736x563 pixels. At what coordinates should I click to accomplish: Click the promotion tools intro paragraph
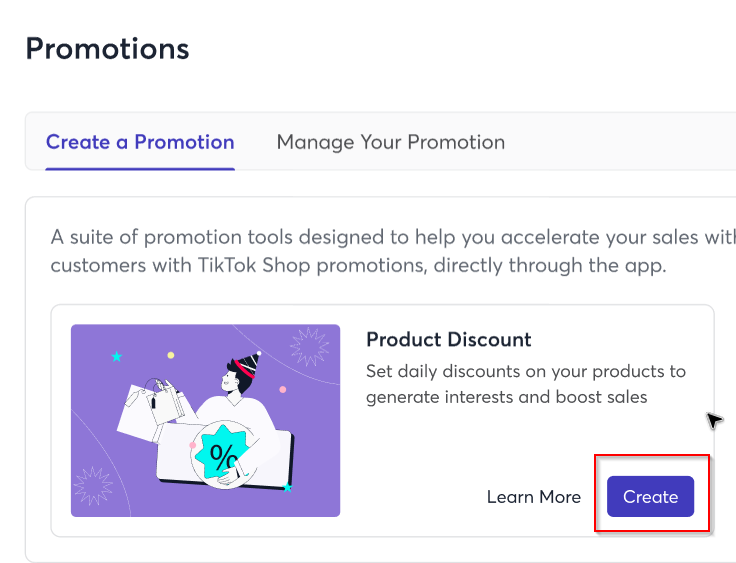393,251
